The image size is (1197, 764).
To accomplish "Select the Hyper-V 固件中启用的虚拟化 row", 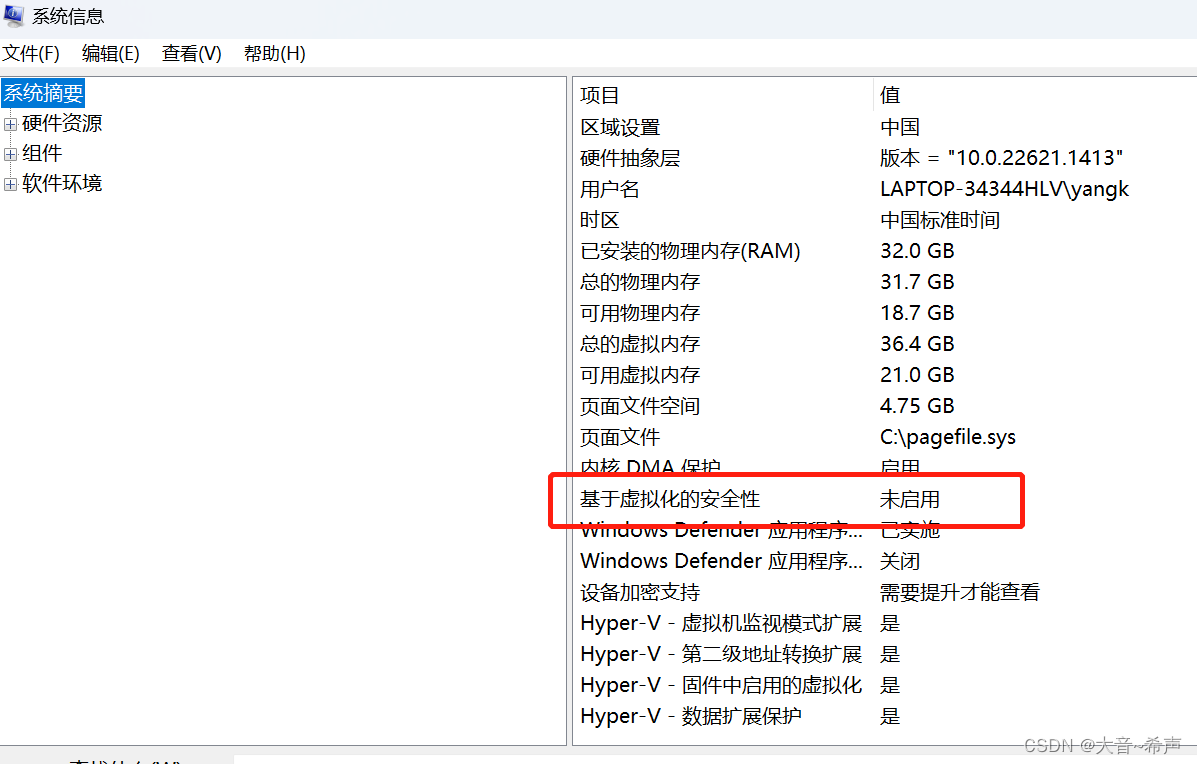I will 886,685.
